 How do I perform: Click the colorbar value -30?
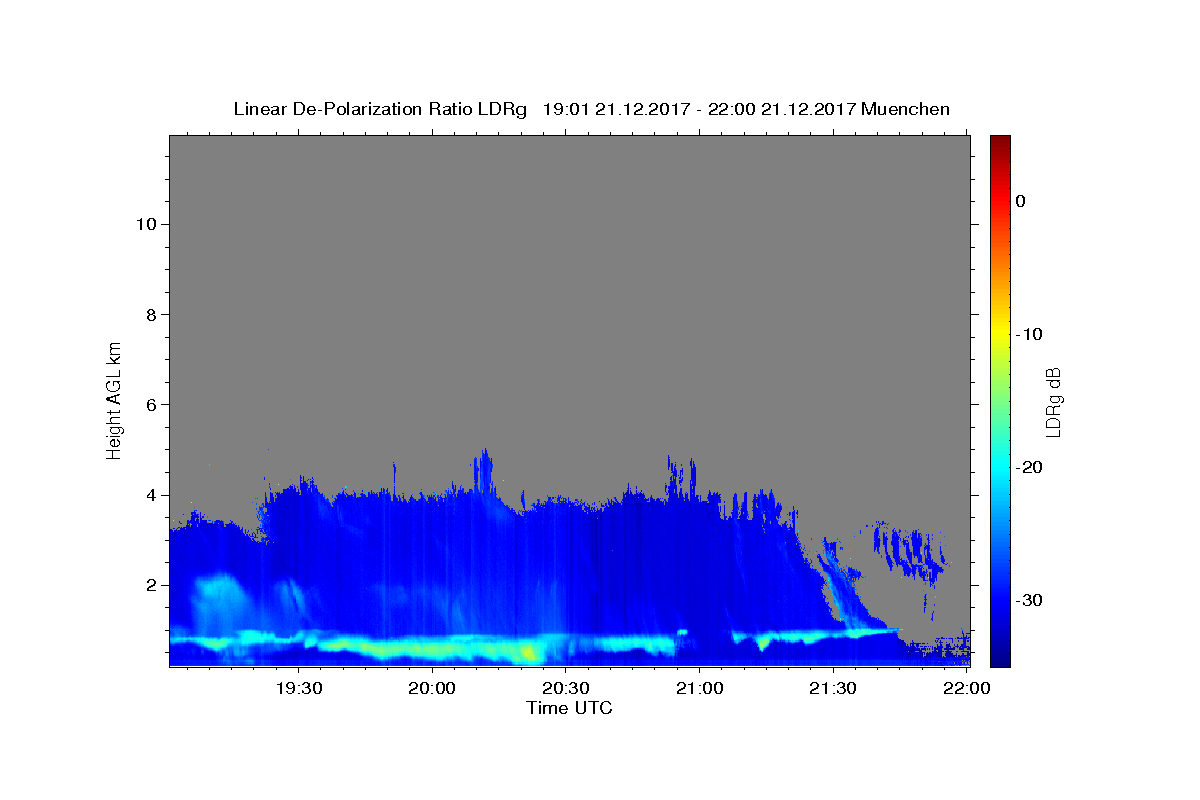click(1029, 600)
